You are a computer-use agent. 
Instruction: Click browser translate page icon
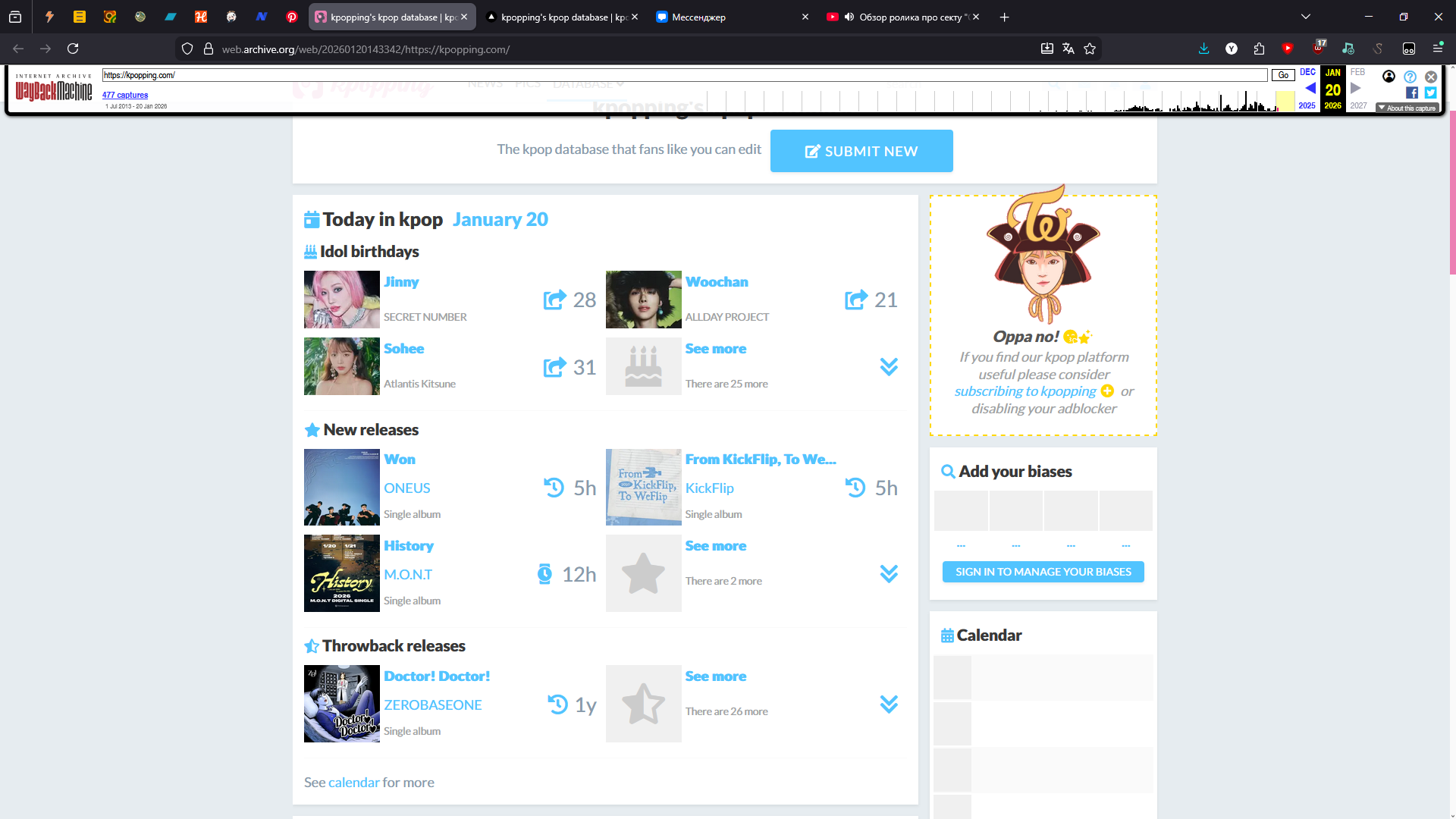[x=1068, y=49]
